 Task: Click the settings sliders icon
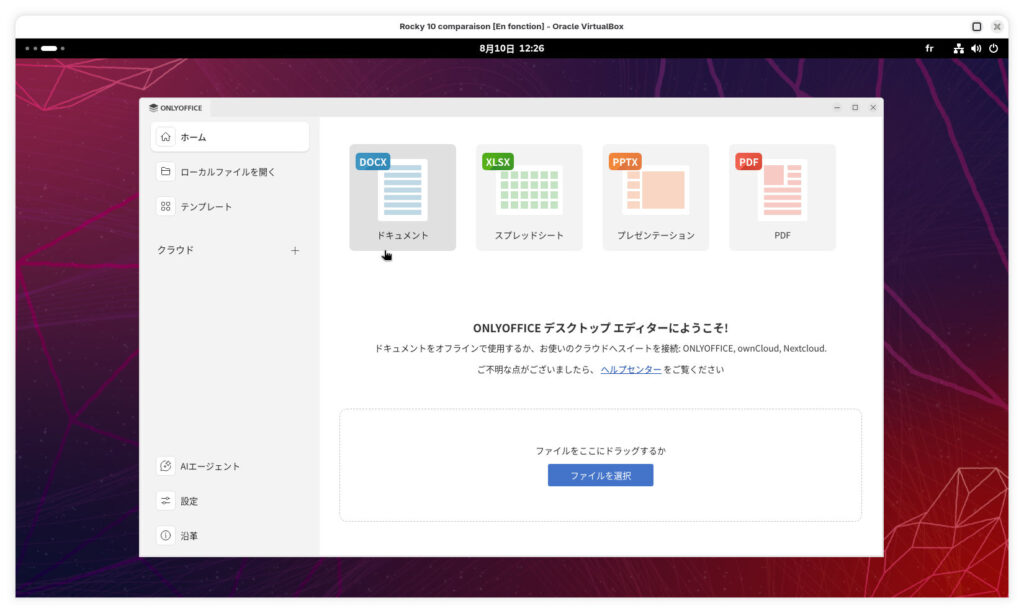tap(166, 501)
